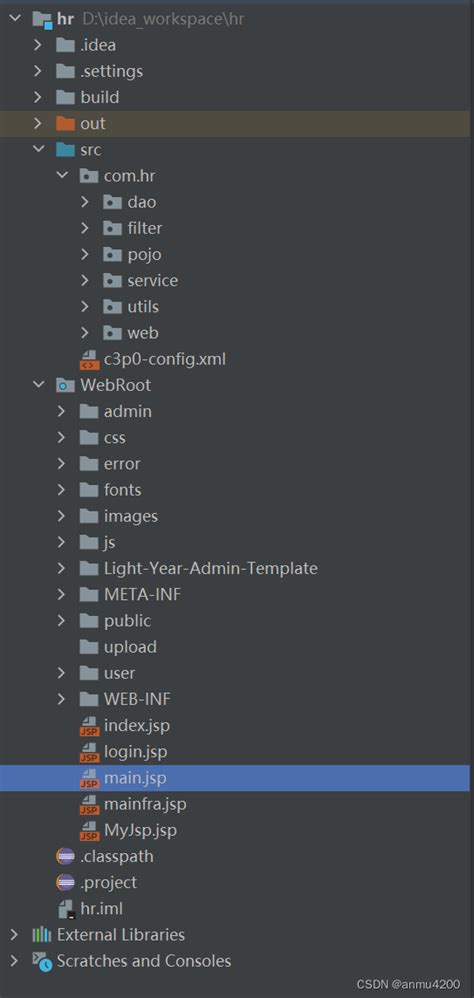Screen dimensions: 474x998
Task: Click the External Libraries icon
Action: [x=42, y=935]
